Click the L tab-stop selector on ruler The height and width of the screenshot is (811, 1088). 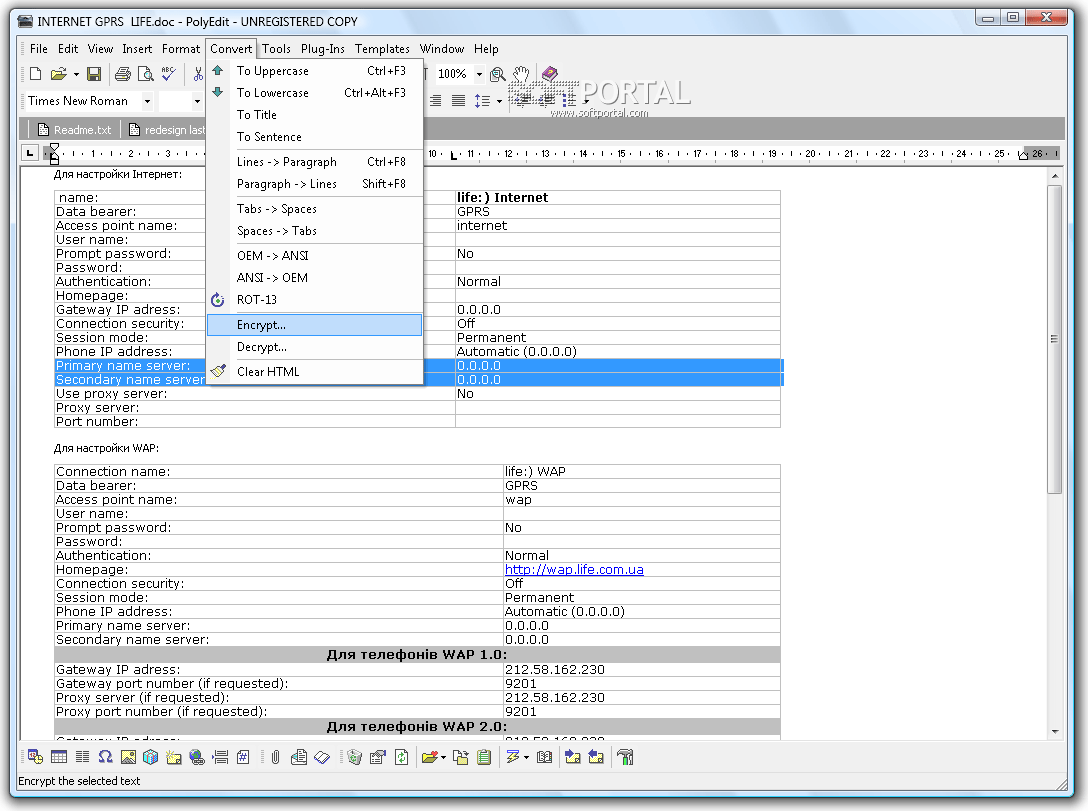click(30, 153)
